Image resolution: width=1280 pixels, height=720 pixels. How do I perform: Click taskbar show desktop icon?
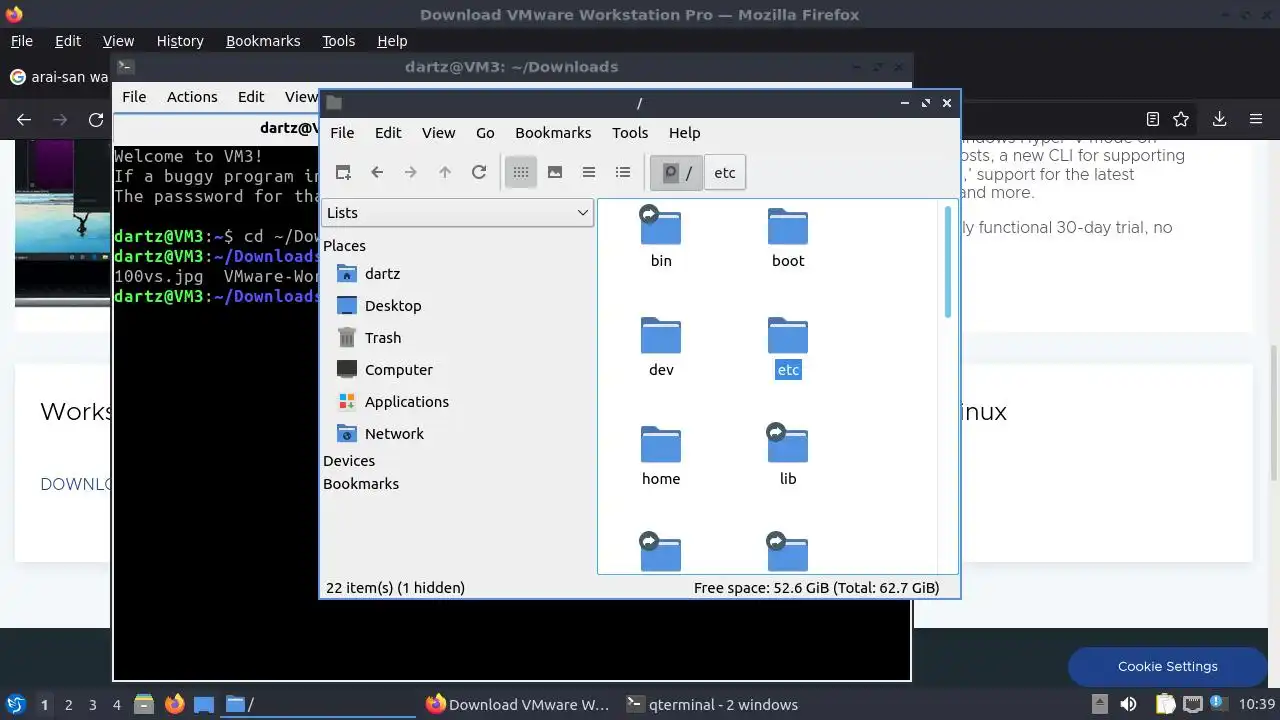coord(204,704)
